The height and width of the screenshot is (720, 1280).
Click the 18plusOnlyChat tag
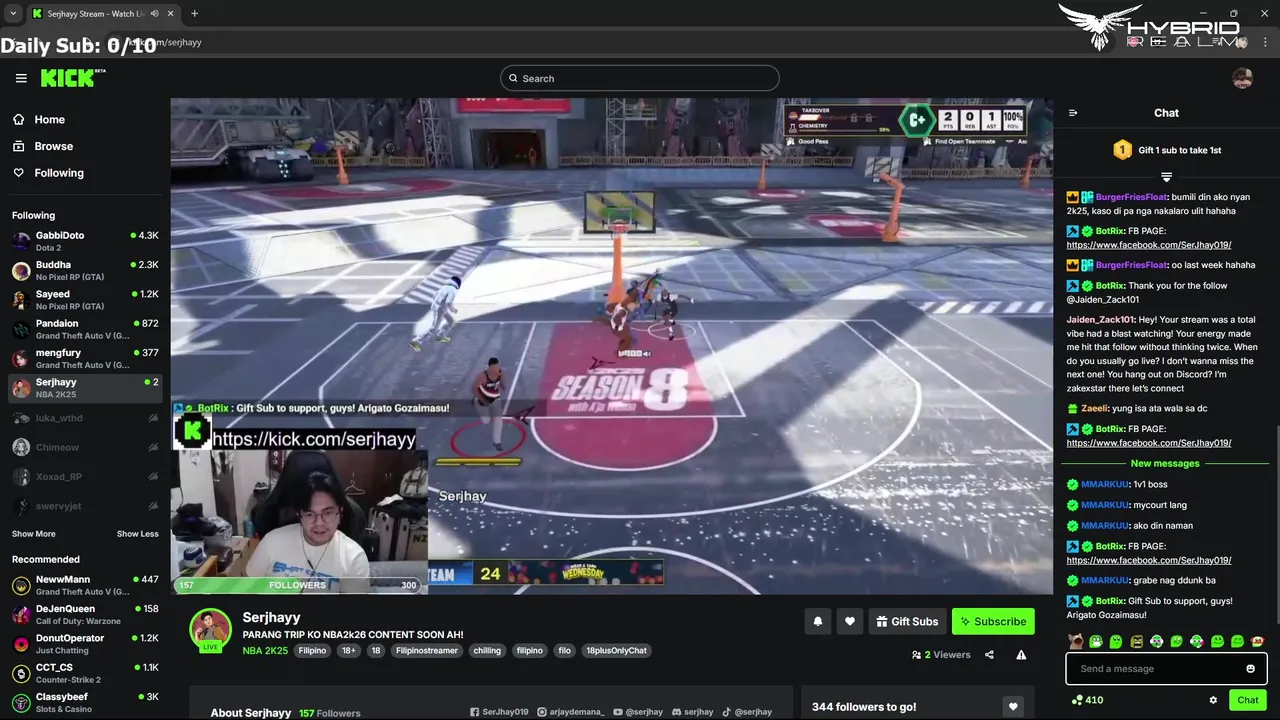tap(616, 651)
